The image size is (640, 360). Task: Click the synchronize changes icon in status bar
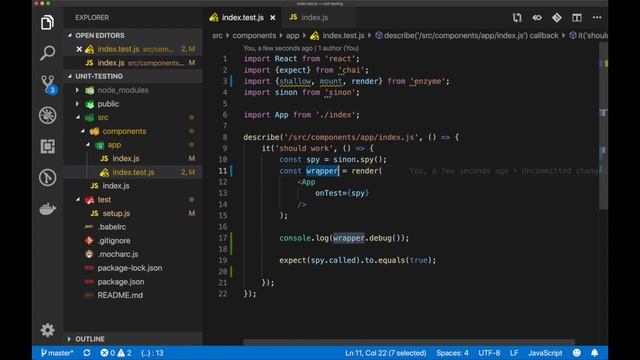pos(87,353)
